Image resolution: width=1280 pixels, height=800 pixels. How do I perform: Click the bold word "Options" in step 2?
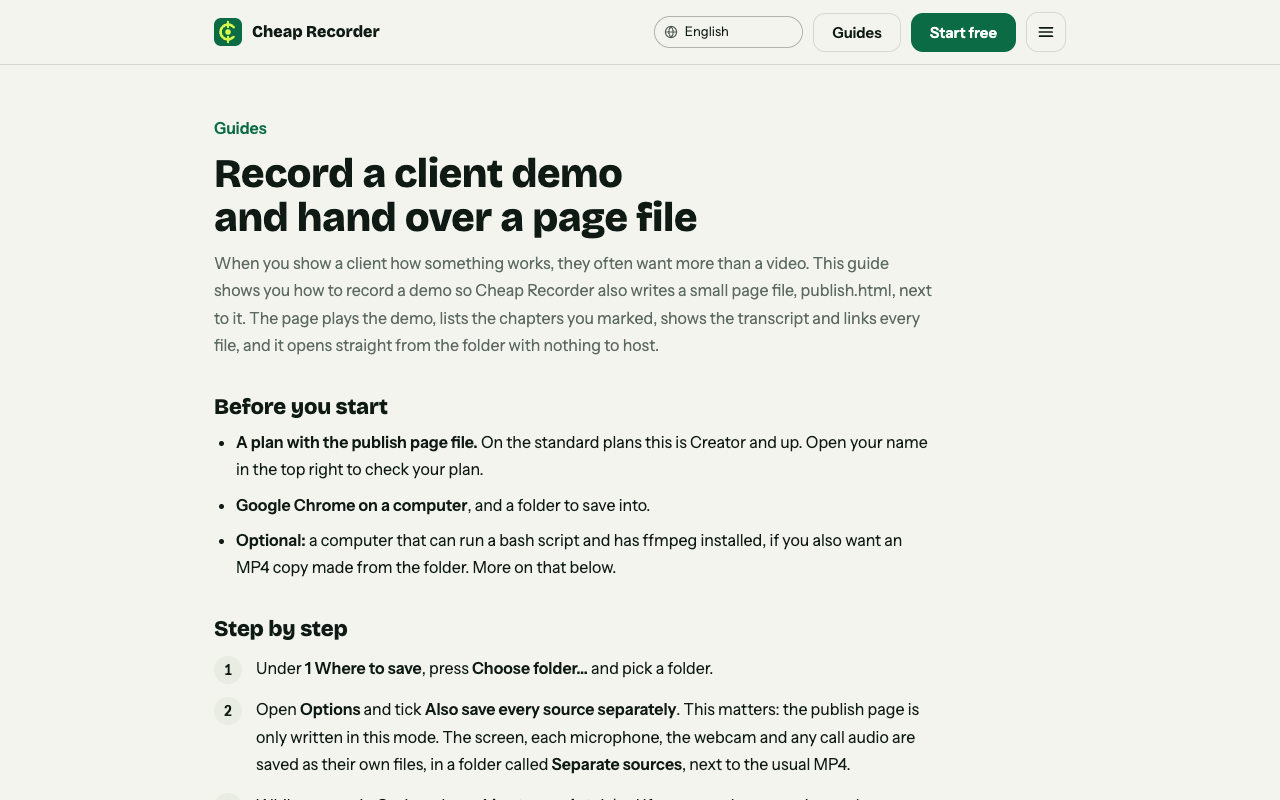[x=330, y=709]
